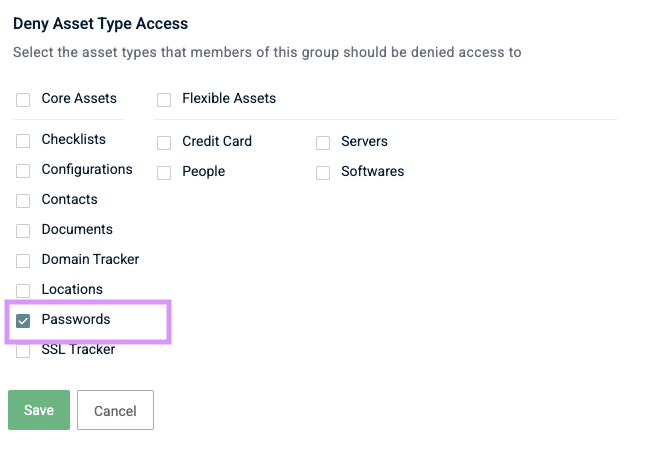Select the People checkbox
Viewport: 656px width, 451px height.
tap(164, 173)
